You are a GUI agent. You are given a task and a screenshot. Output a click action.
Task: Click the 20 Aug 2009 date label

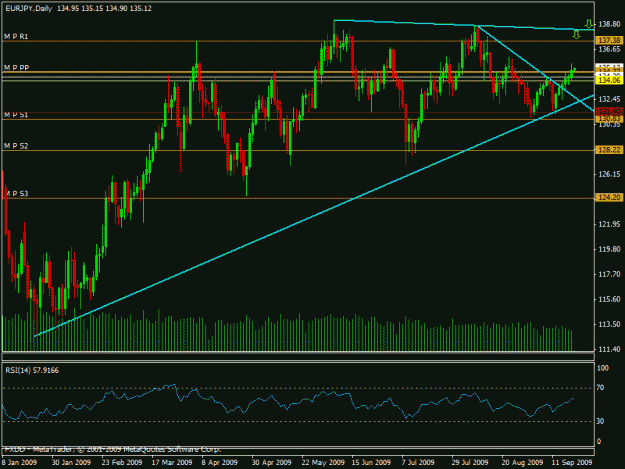tap(522, 462)
